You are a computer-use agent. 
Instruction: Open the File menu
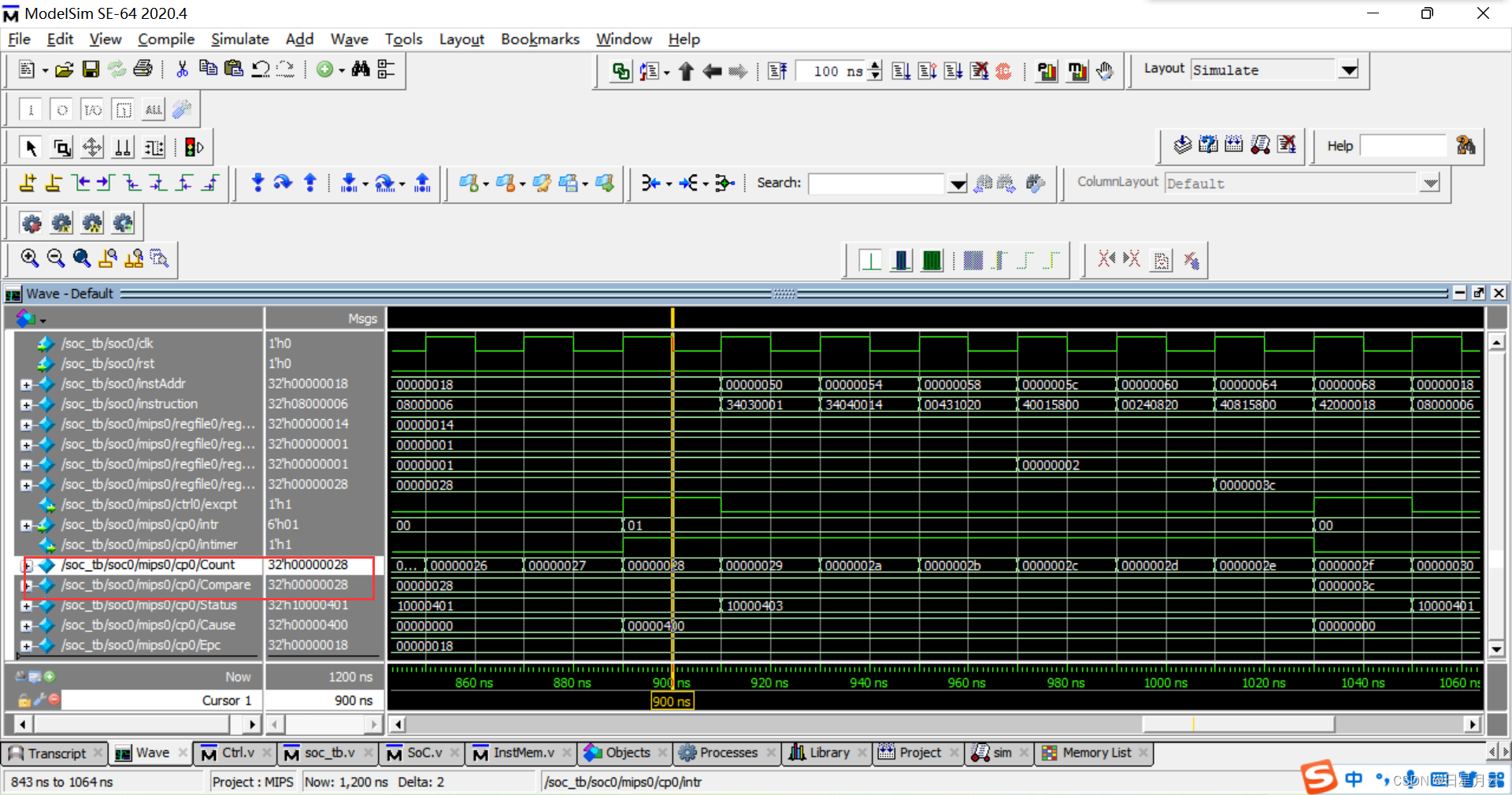[x=19, y=39]
